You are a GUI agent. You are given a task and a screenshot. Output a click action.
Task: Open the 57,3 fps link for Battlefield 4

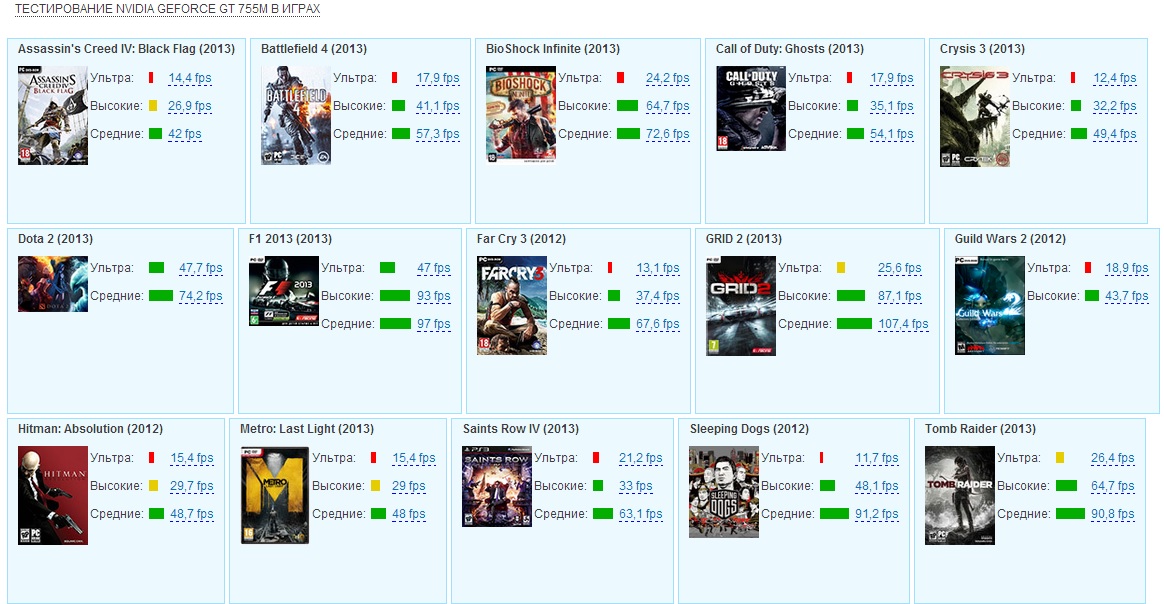(x=438, y=134)
